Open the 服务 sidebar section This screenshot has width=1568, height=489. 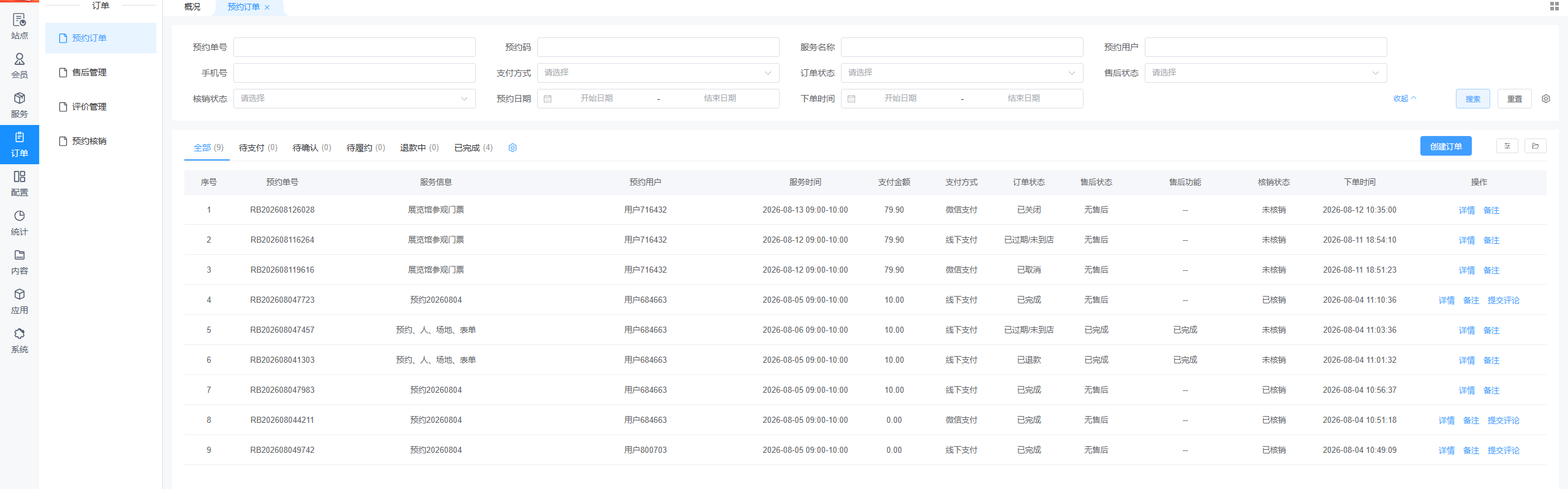tap(20, 105)
